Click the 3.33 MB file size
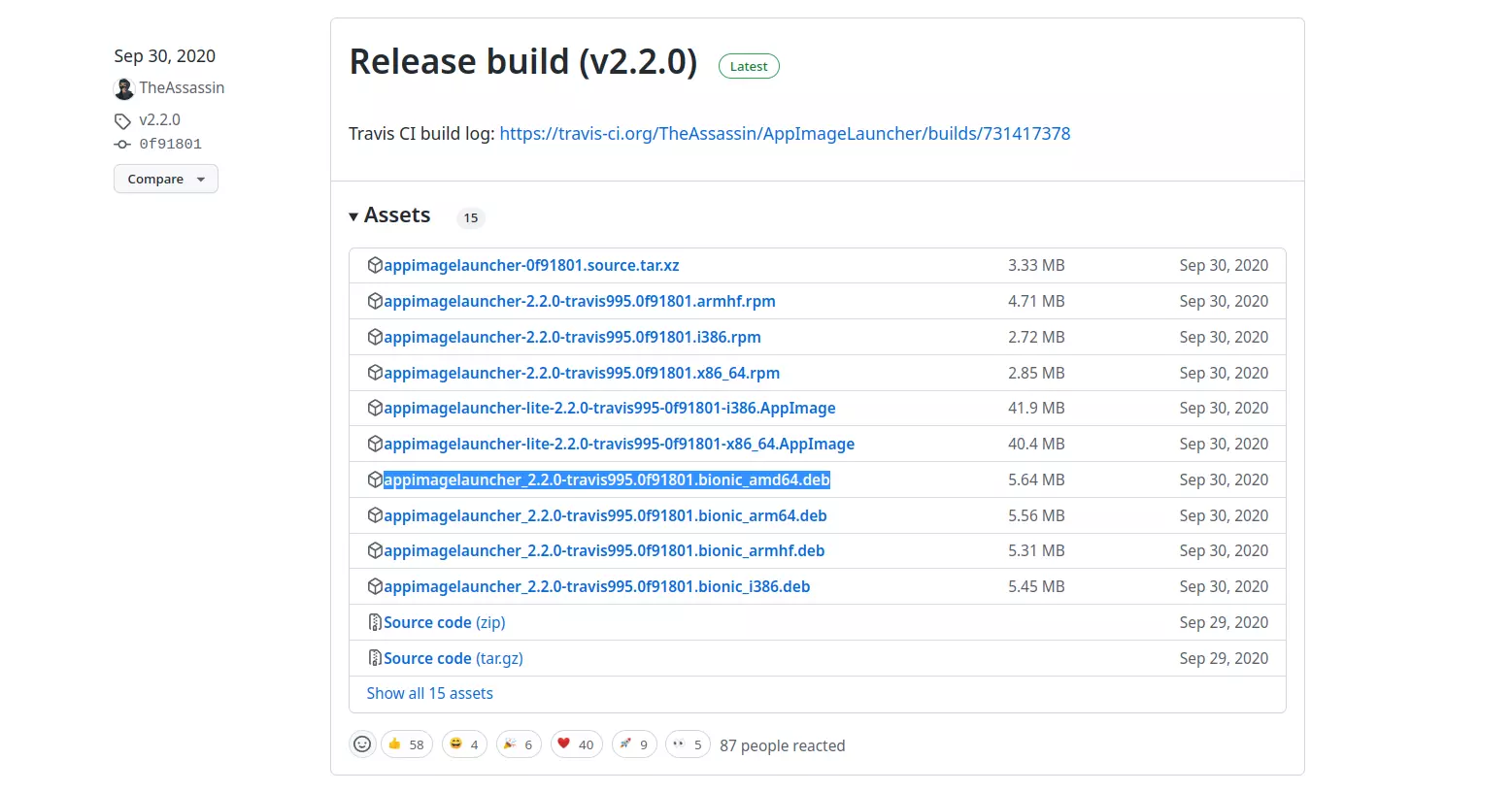 click(x=1036, y=265)
